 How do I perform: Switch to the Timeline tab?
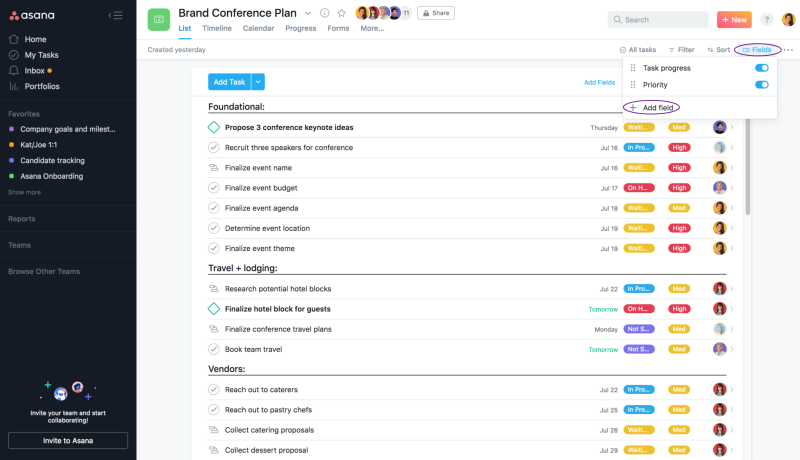point(217,29)
